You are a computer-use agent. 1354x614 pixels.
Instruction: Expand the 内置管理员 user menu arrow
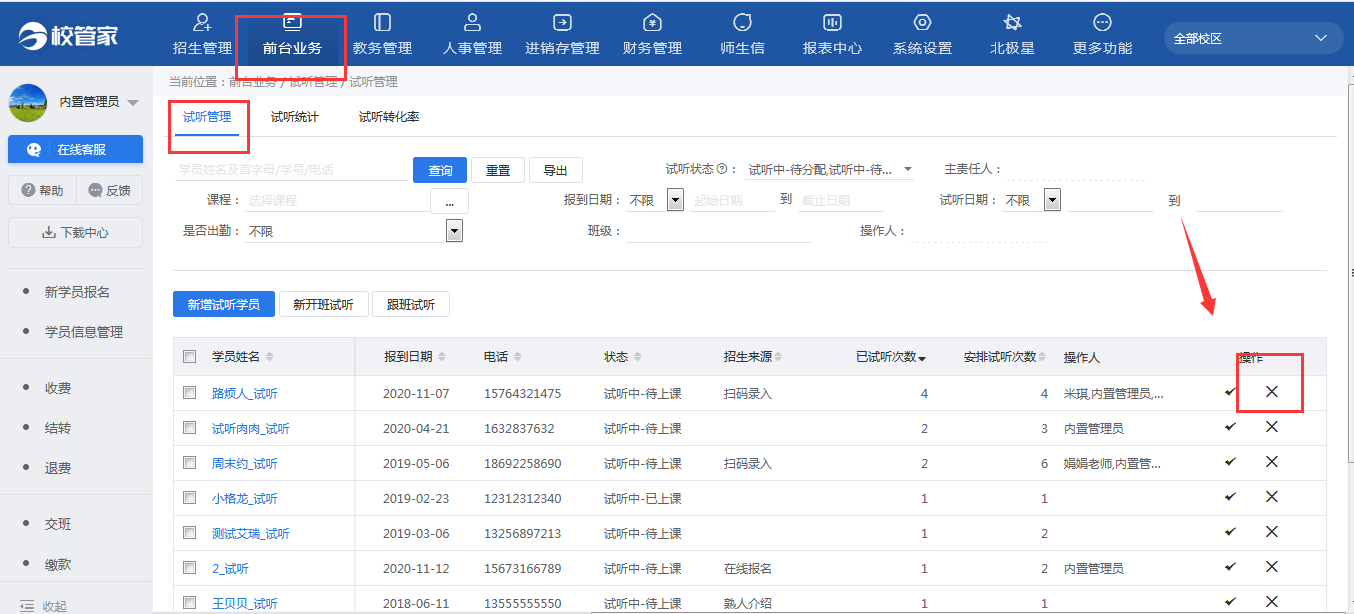click(133, 103)
